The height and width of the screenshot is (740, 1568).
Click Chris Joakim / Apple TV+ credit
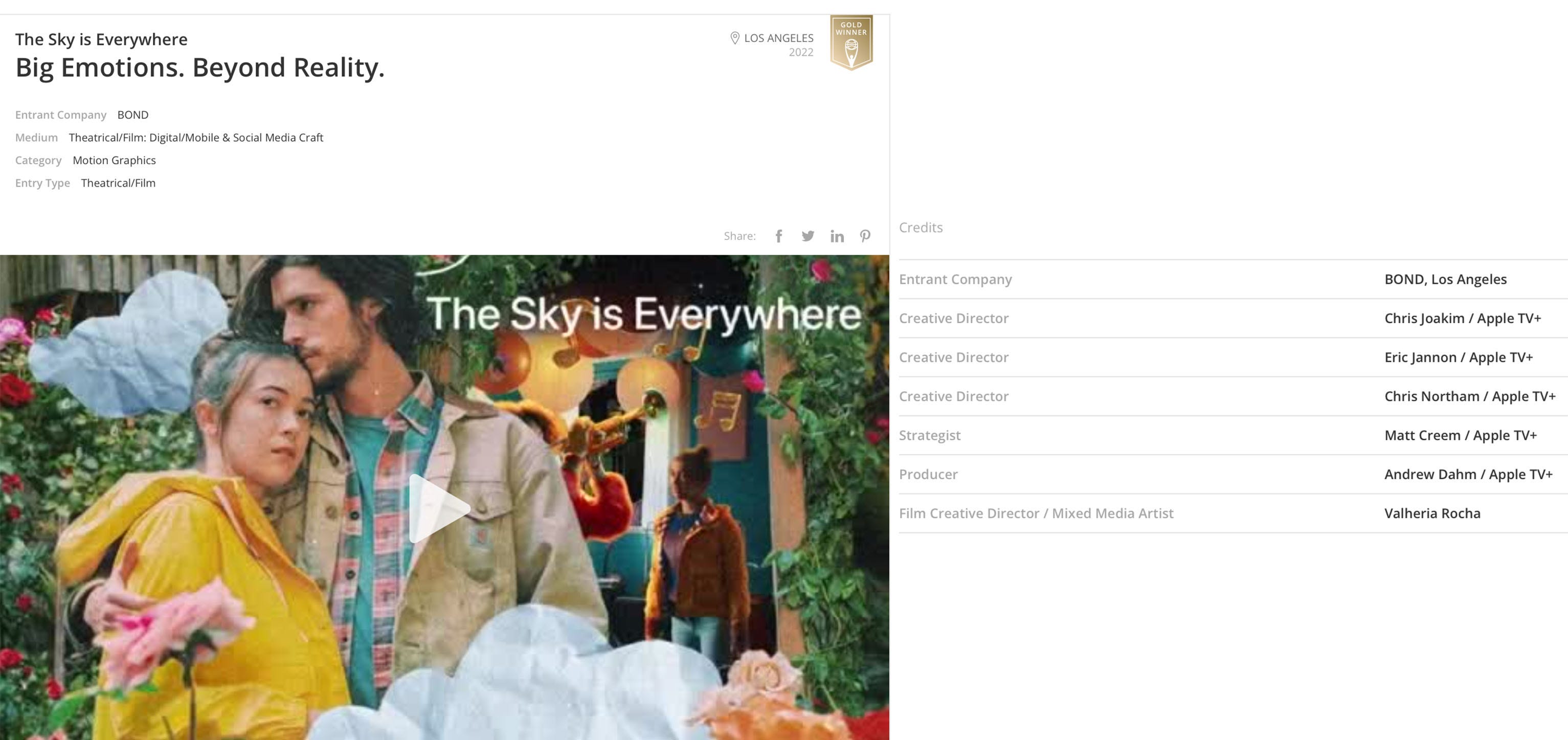click(x=1462, y=318)
